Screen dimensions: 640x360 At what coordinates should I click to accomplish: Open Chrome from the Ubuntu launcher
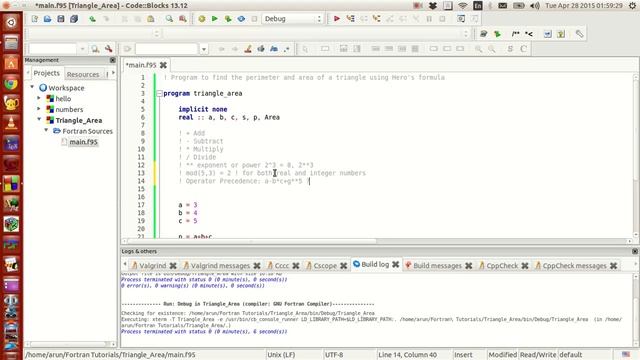[x=11, y=84]
